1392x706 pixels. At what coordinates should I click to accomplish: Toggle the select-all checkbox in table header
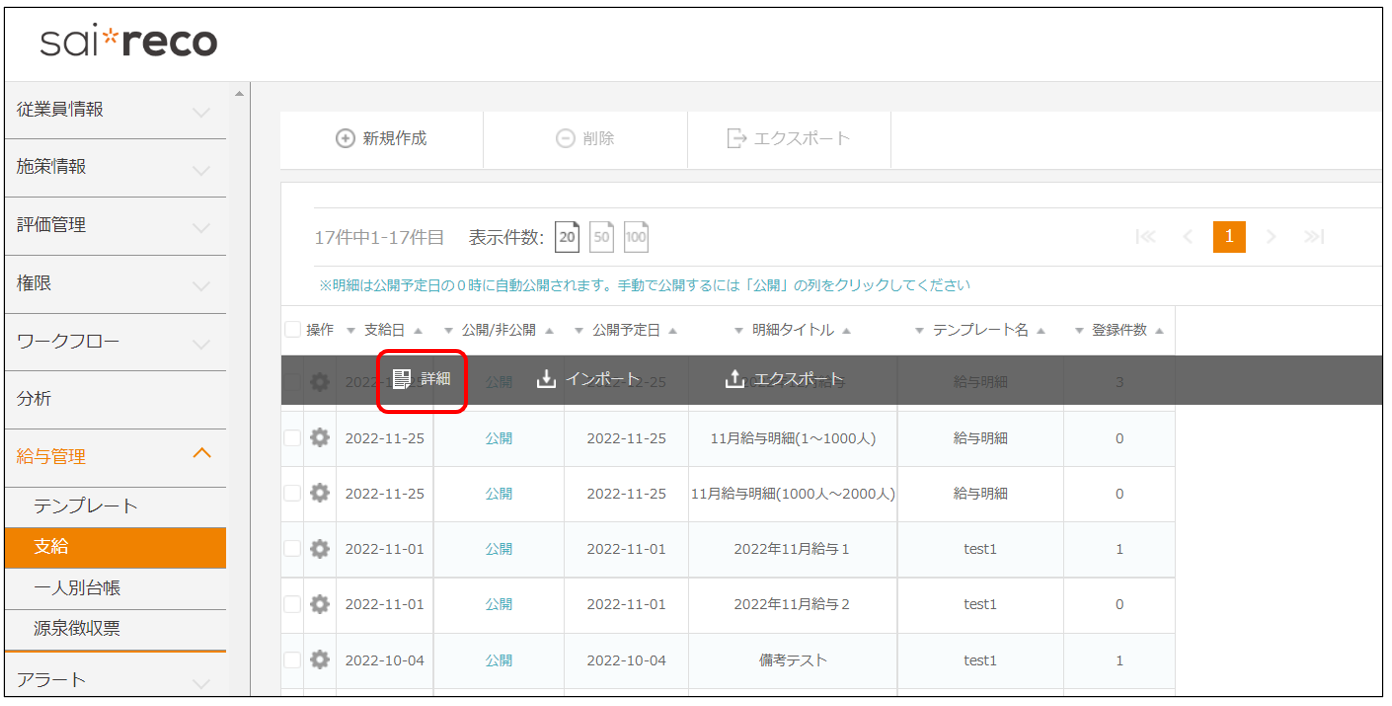coord(293,330)
